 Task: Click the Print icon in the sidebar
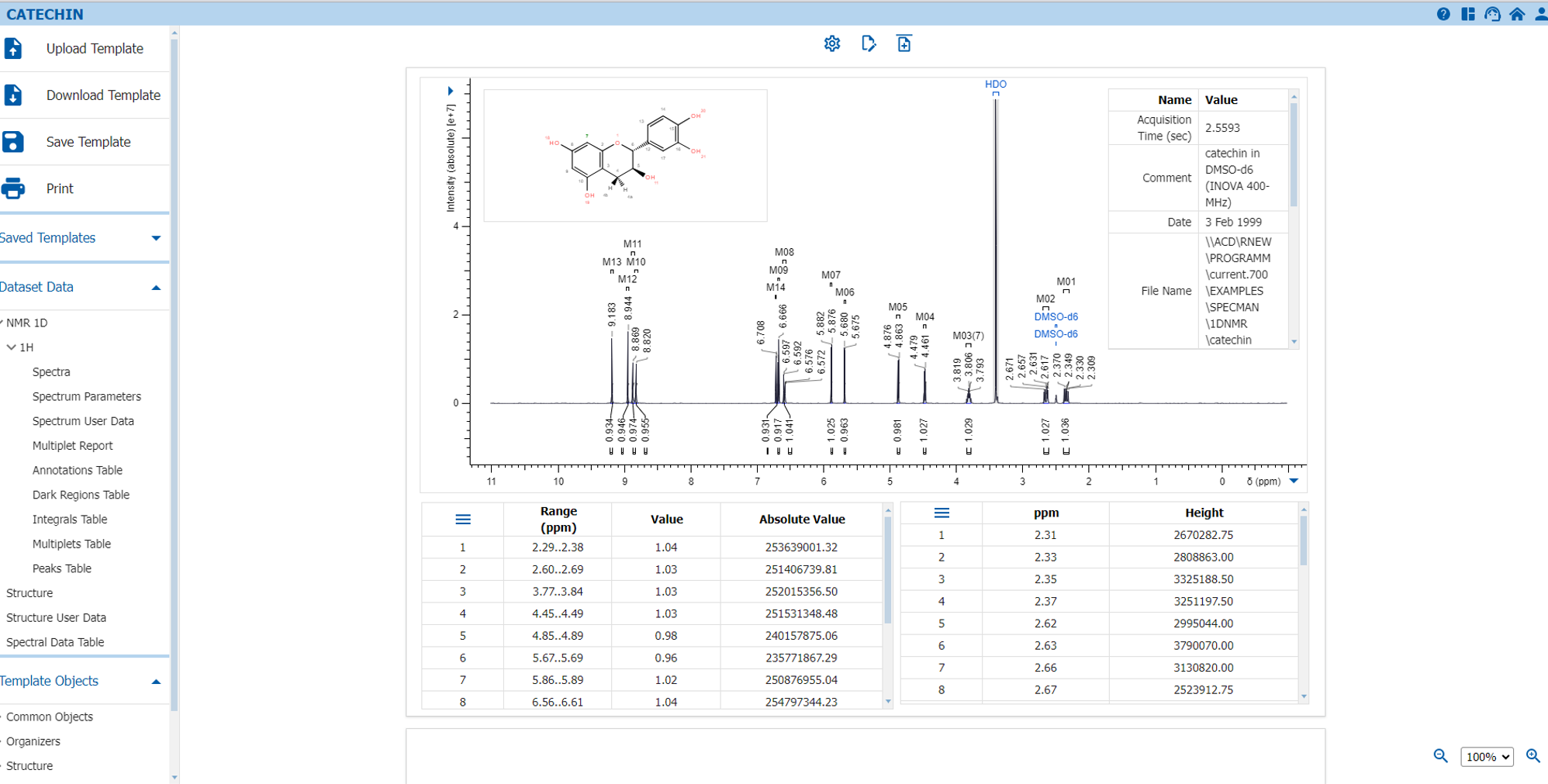[x=12, y=188]
